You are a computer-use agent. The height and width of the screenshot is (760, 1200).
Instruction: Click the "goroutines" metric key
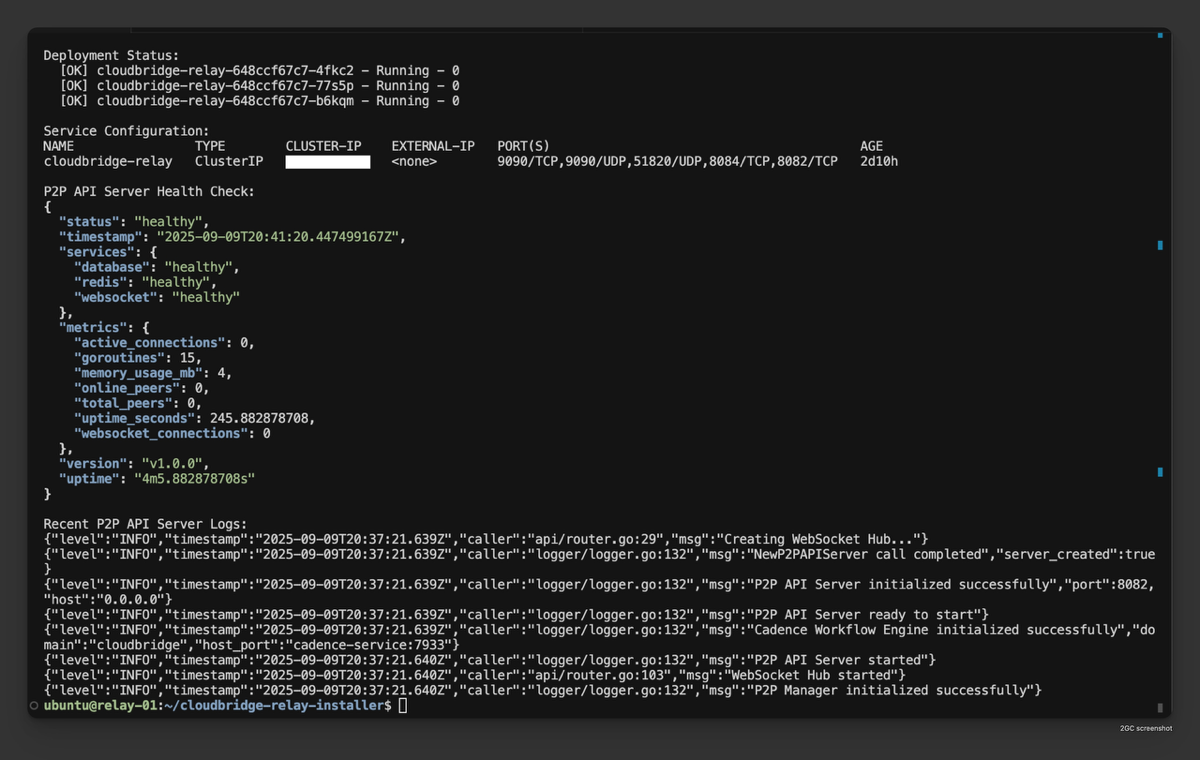[x=119, y=357]
